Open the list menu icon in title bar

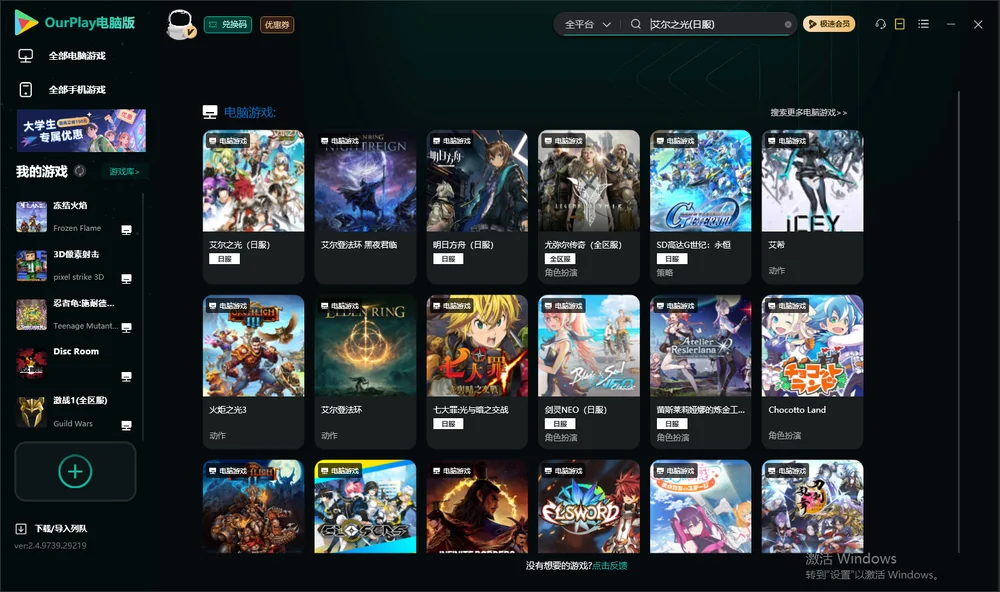923,24
